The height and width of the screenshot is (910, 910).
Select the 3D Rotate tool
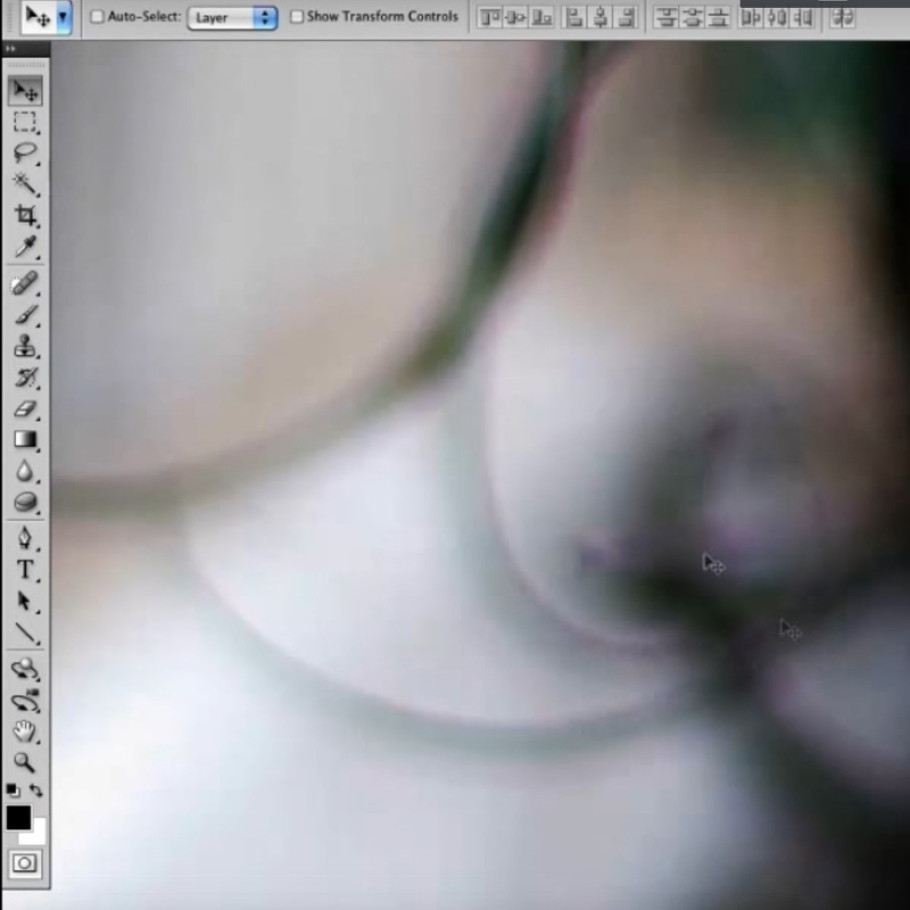[25, 670]
